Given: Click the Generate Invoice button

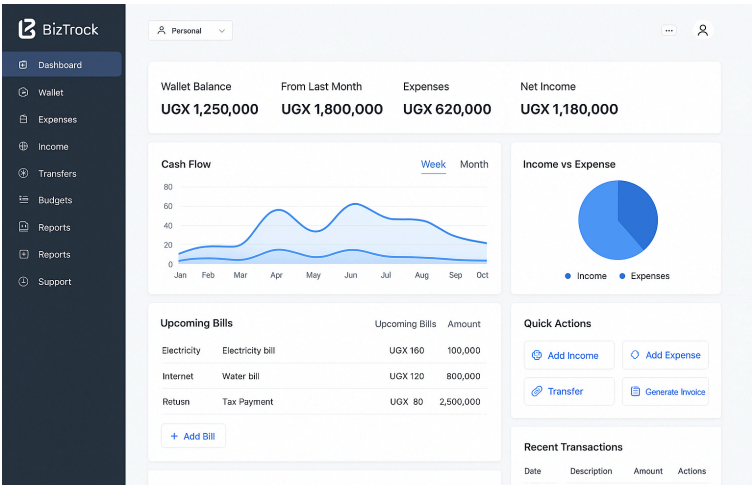Looking at the screenshot, I should [665, 391].
